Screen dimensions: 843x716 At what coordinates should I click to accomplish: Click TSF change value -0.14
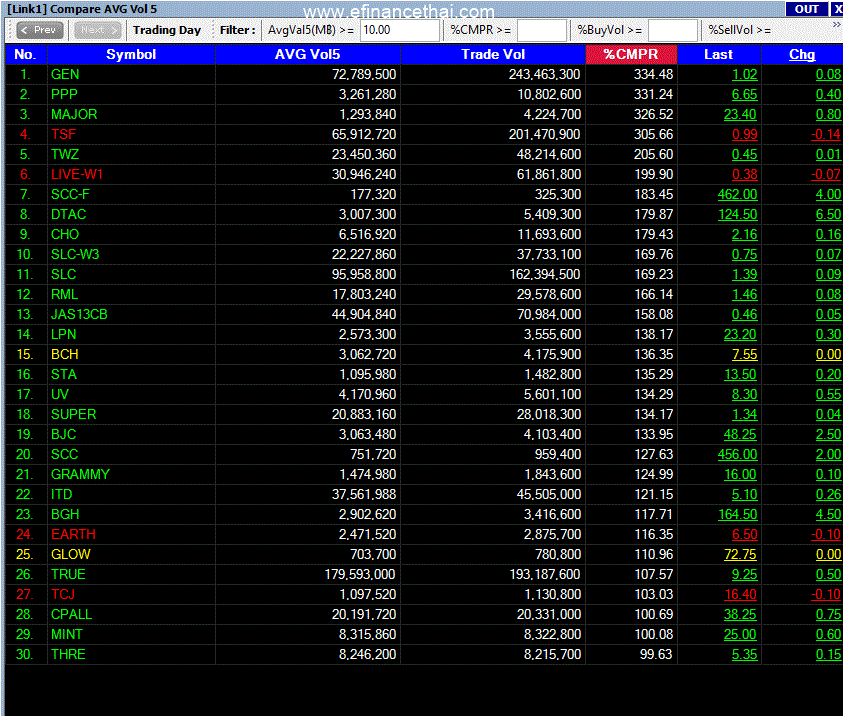[x=826, y=134]
